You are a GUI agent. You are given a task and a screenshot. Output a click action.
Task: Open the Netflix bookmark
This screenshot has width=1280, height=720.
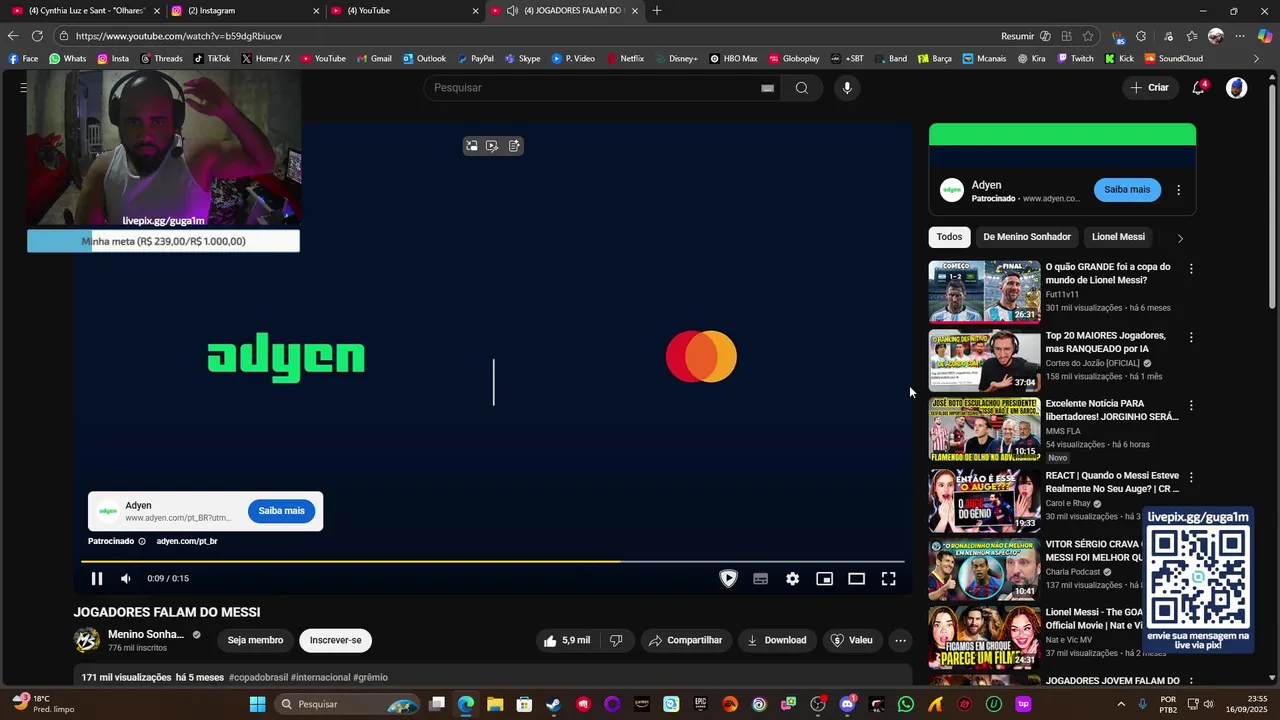coord(625,59)
